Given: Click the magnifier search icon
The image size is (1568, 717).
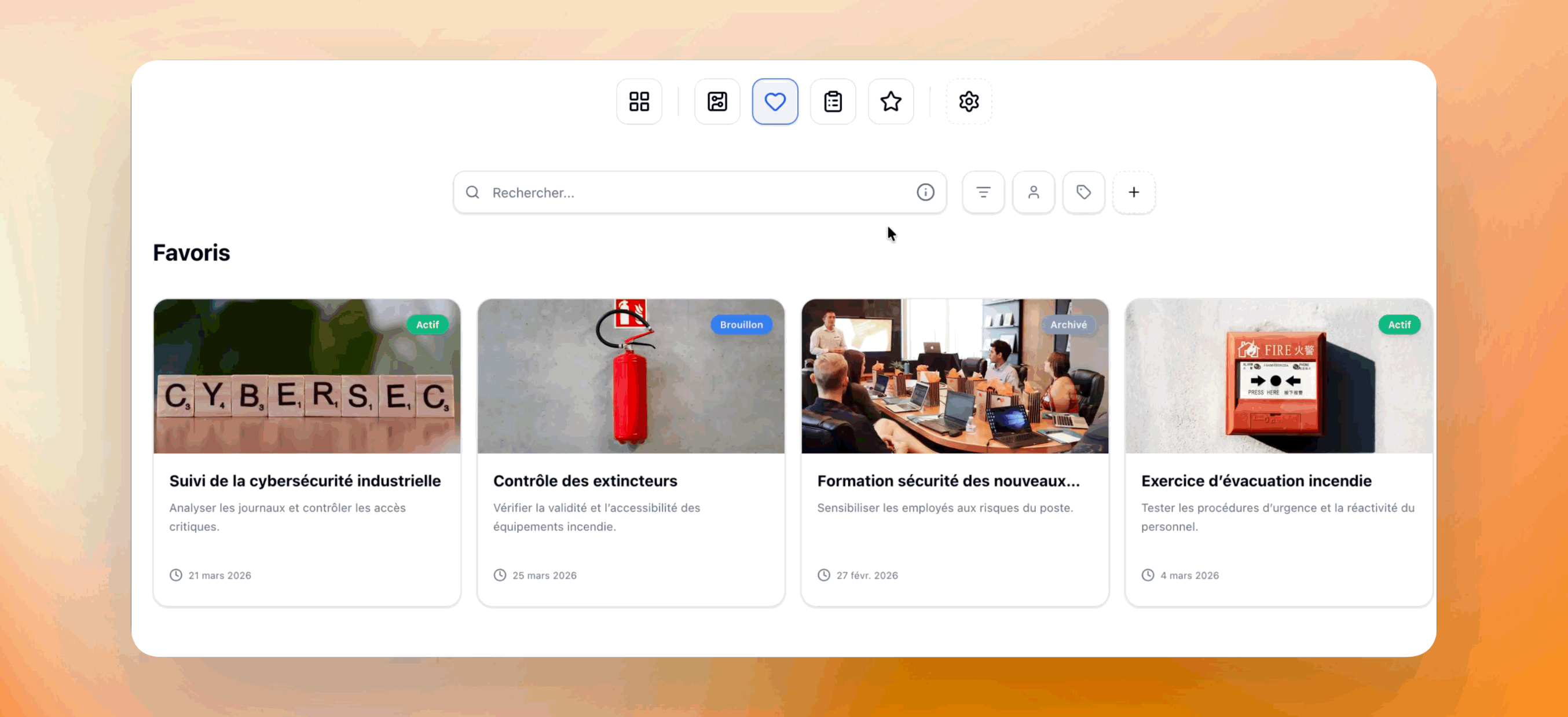Looking at the screenshot, I should click(472, 192).
